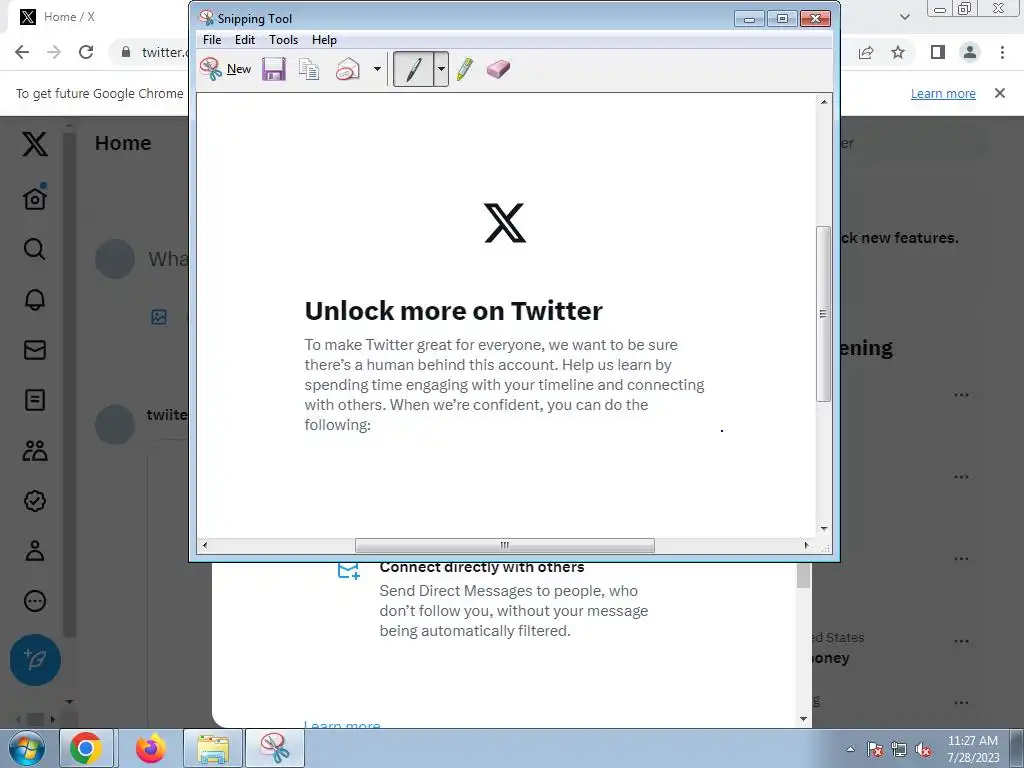
Task: Click the muted volume tray icon
Action: click(923, 750)
